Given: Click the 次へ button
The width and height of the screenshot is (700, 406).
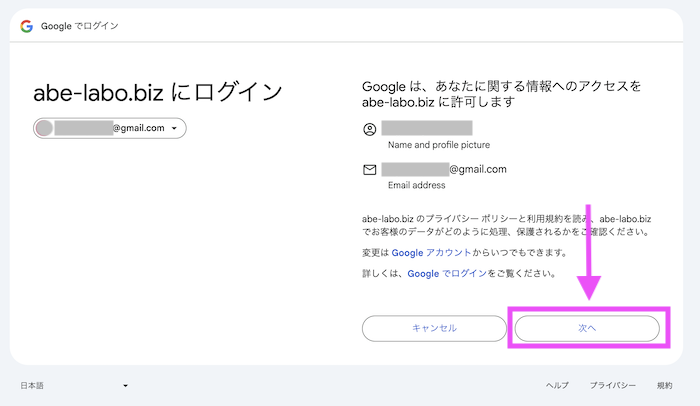Looking at the screenshot, I should click(x=587, y=328).
